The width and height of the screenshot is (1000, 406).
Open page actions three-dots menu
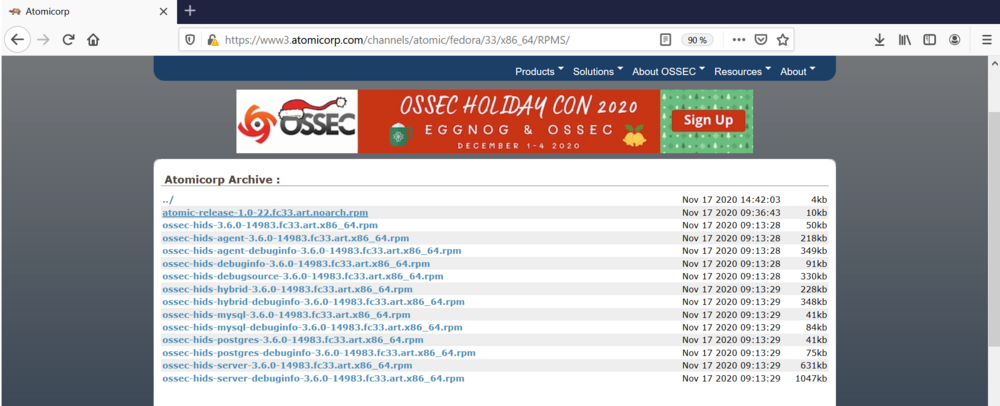pos(739,40)
